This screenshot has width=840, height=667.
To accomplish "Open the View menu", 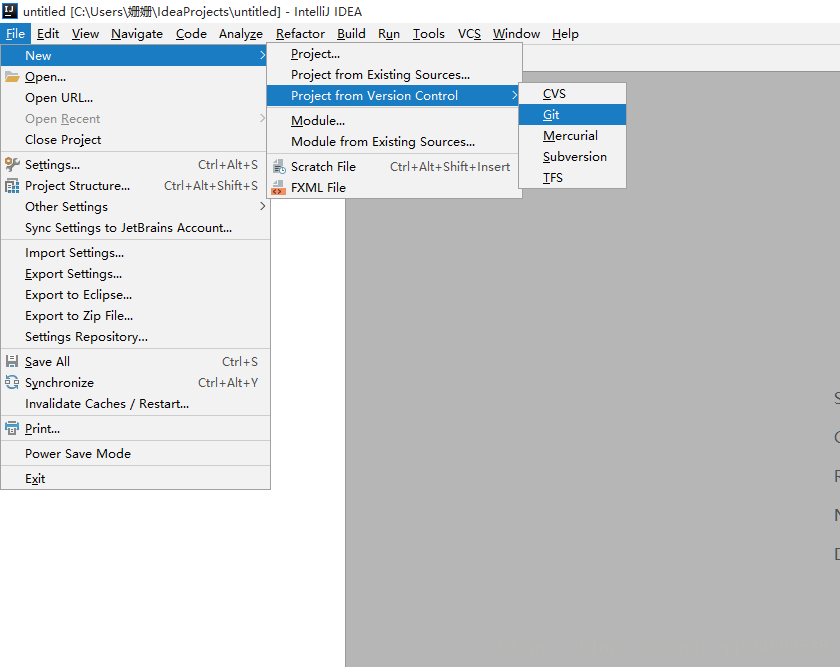I will click(x=85, y=34).
